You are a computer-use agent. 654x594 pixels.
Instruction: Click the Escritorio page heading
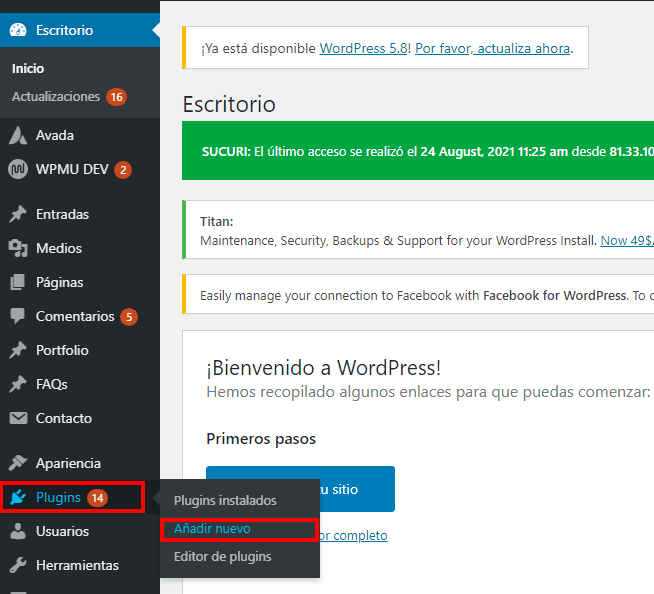tap(229, 104)
